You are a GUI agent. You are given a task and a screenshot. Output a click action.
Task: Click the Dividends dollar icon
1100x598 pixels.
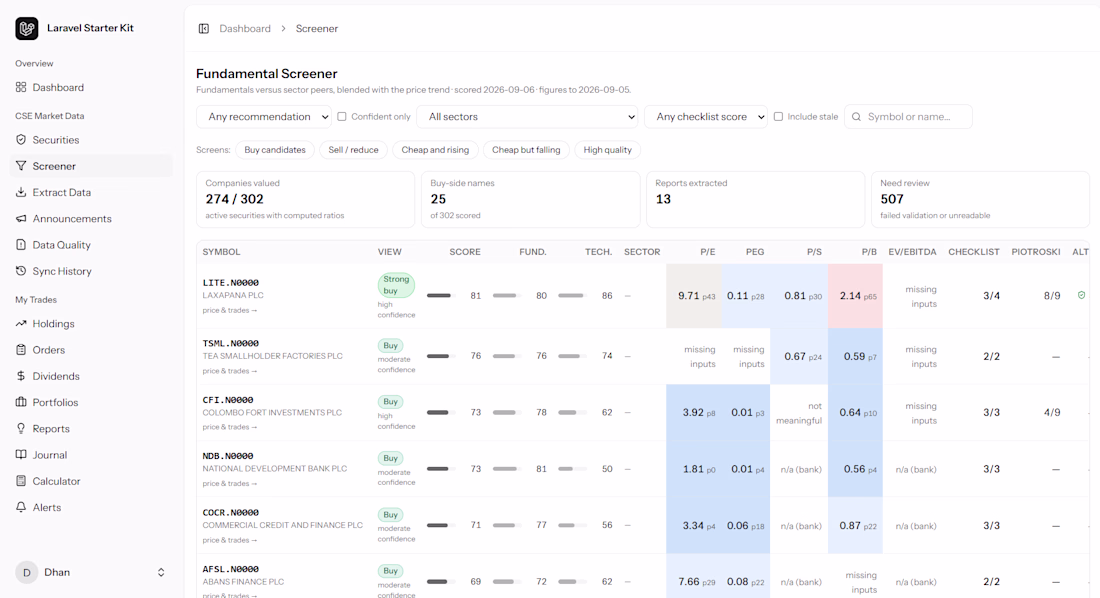click(x=21, y=376)
